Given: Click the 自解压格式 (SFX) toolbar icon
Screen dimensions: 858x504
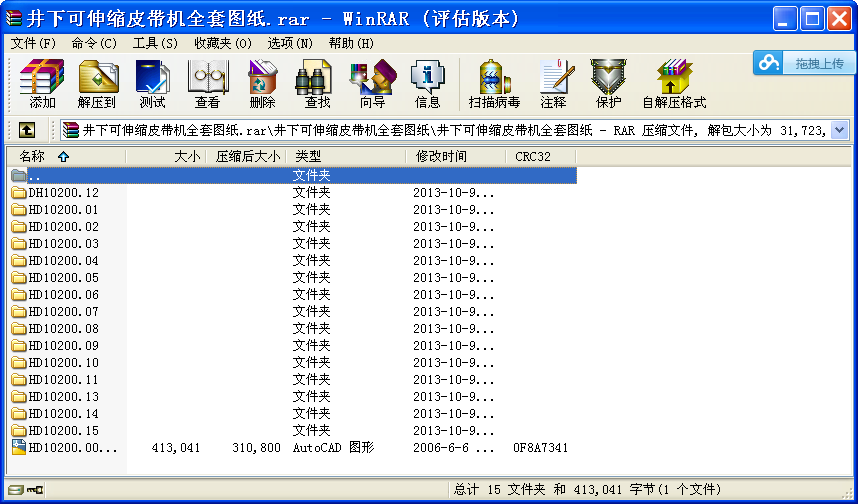Looking at the screenshot, I should pyautogui.click(x=674, y=82).
